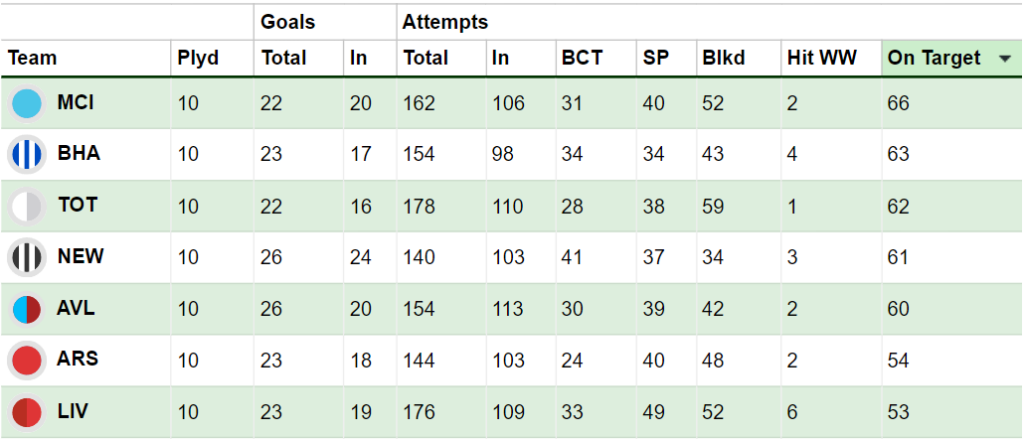The image size is (1024, 439).
Task: Select LIV's Attempts Total cell 176
Action: (x=419, y=412)
